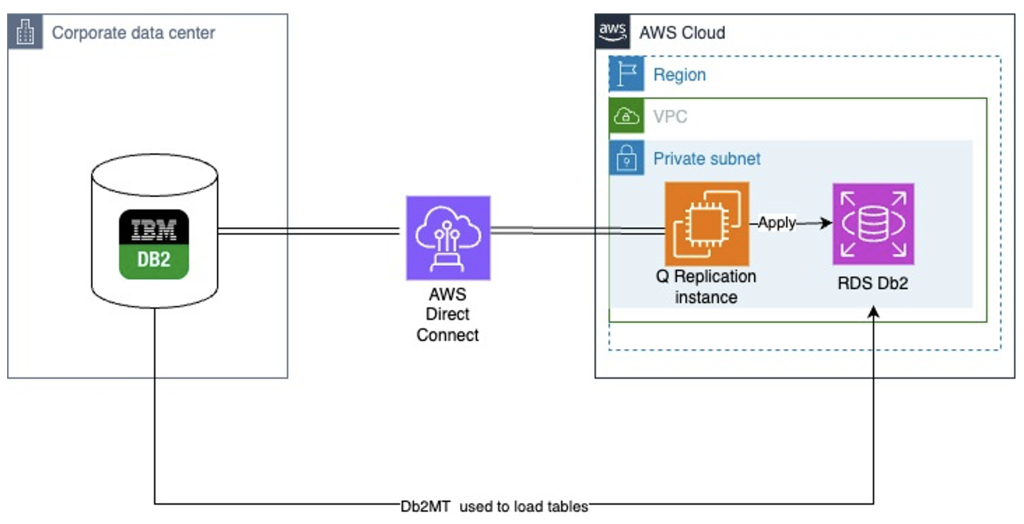This screenshot has height=524, width=1024.
Task: Click the 'Q Replication instance' caption
Action: [x=706, y=286]
